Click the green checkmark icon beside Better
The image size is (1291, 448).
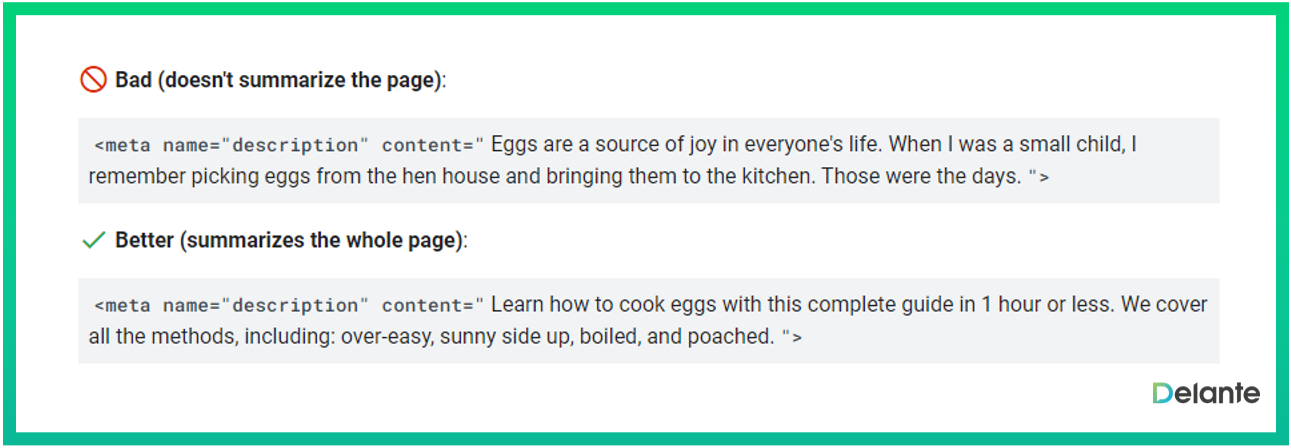[94, 240]
